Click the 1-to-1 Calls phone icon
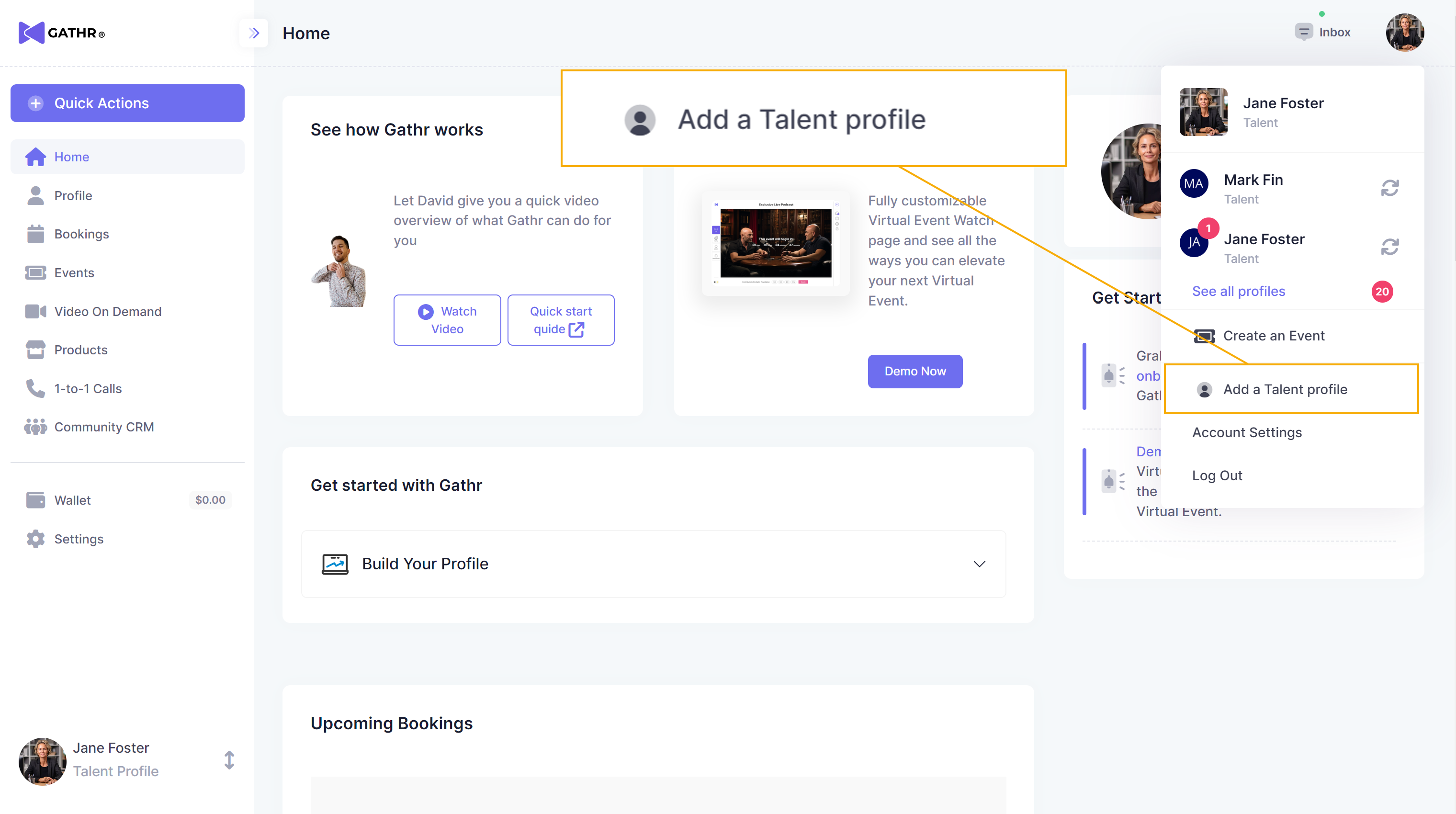 (x=35, y=388)
